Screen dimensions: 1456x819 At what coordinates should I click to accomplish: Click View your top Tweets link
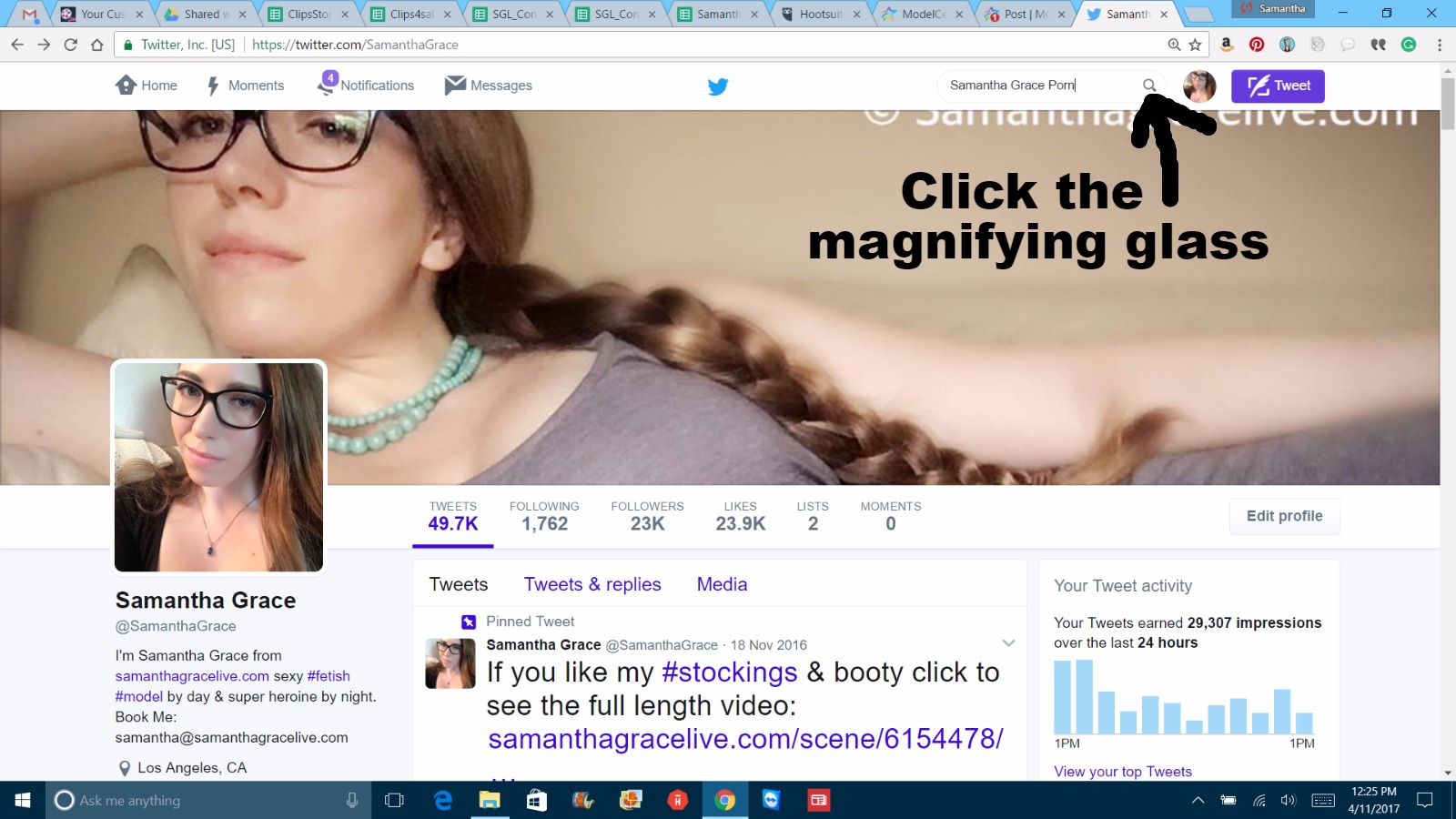[x=1123, y=772]
